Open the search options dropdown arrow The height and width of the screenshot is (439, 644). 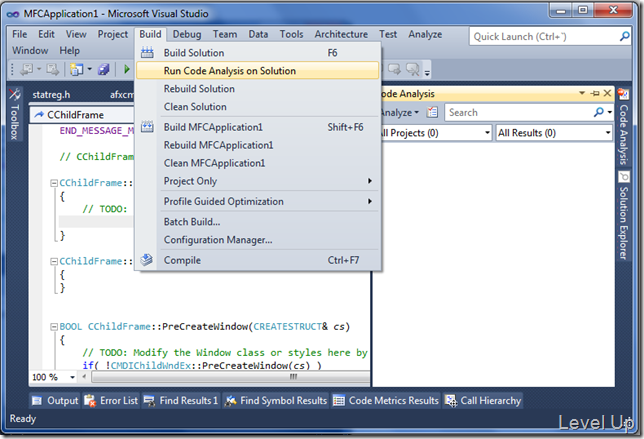610,112
